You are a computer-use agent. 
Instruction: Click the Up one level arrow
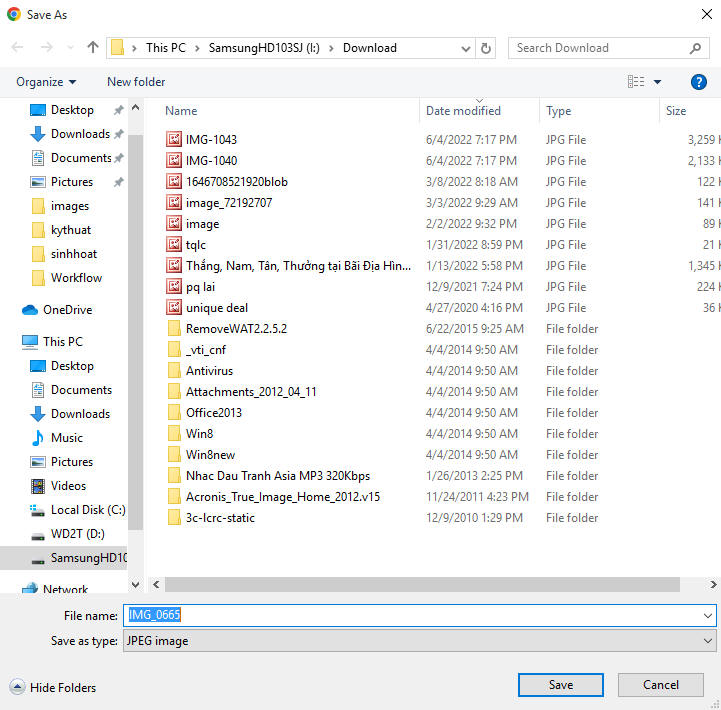(93, 48)
